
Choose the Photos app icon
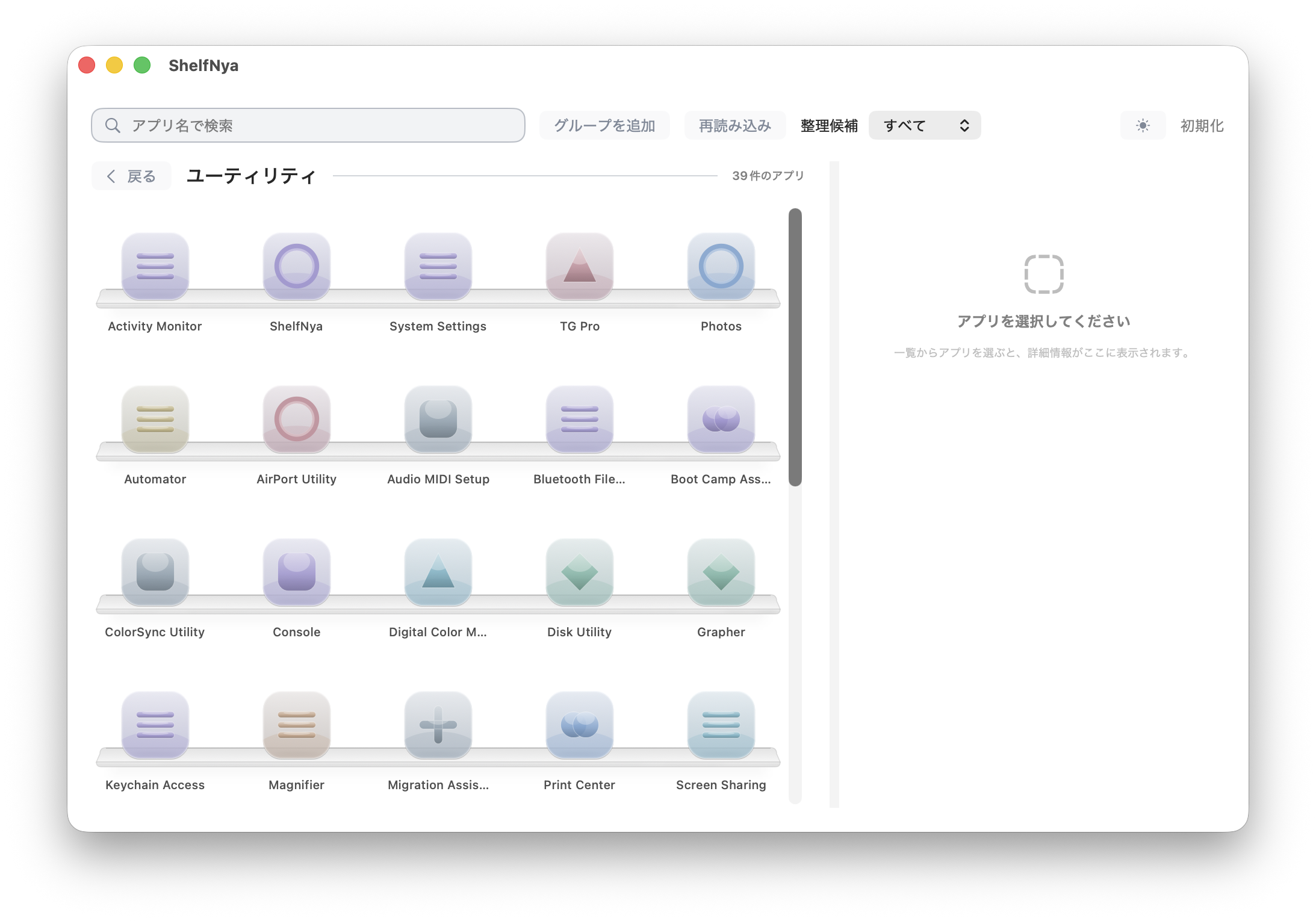pyautogui.click(x=721, y=266)
